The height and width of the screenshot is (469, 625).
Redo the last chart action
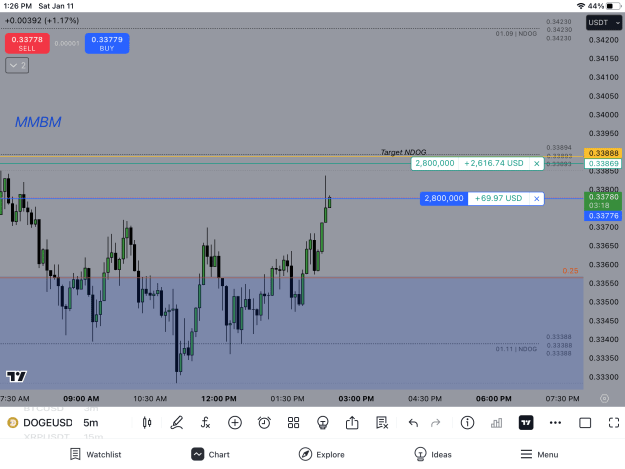click(x=436, y=423)
